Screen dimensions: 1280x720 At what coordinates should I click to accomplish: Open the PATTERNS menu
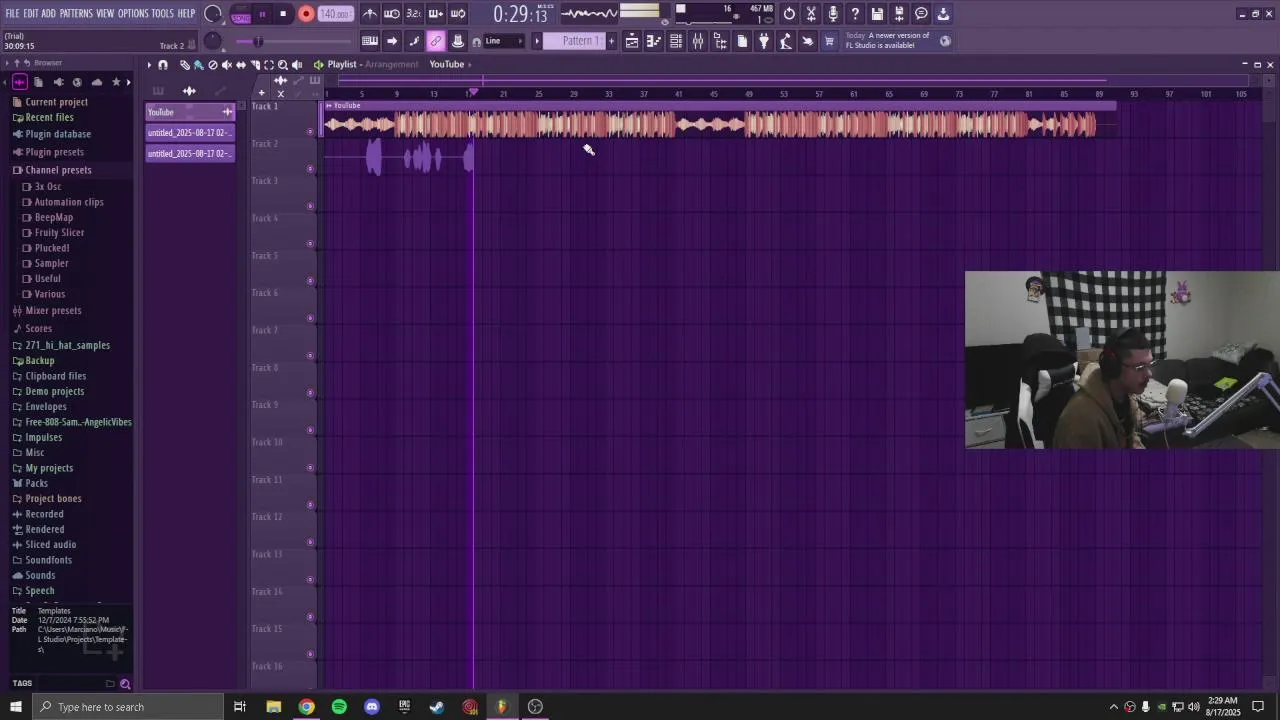[76, 14]
